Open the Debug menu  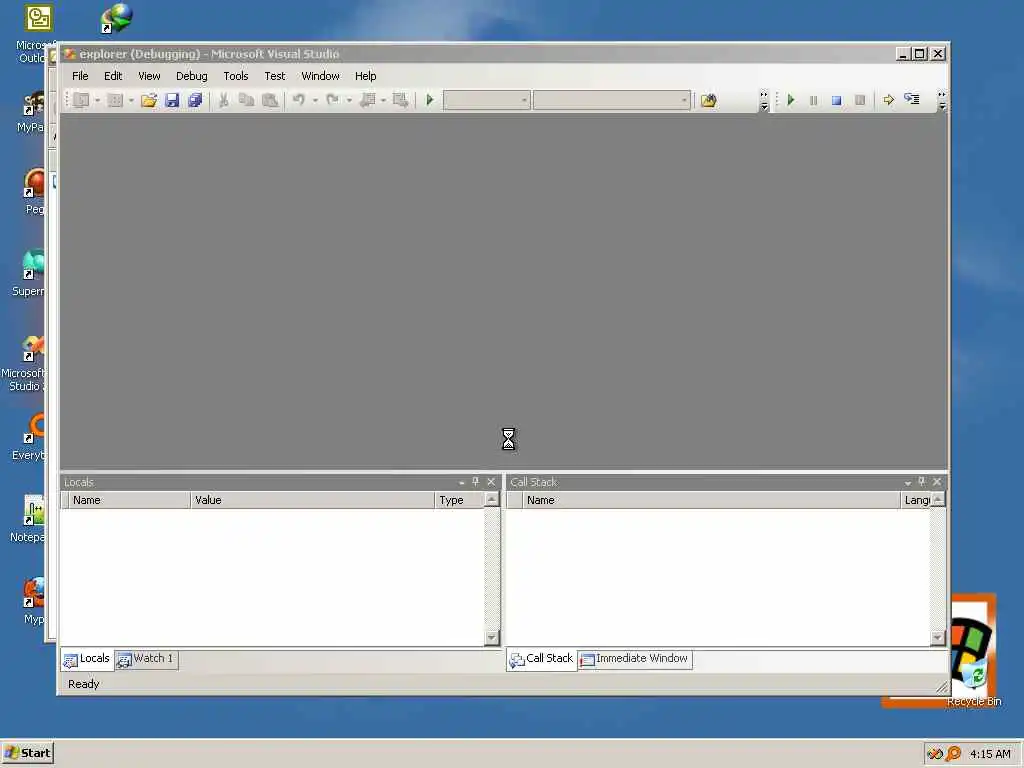tap(191, 76)
